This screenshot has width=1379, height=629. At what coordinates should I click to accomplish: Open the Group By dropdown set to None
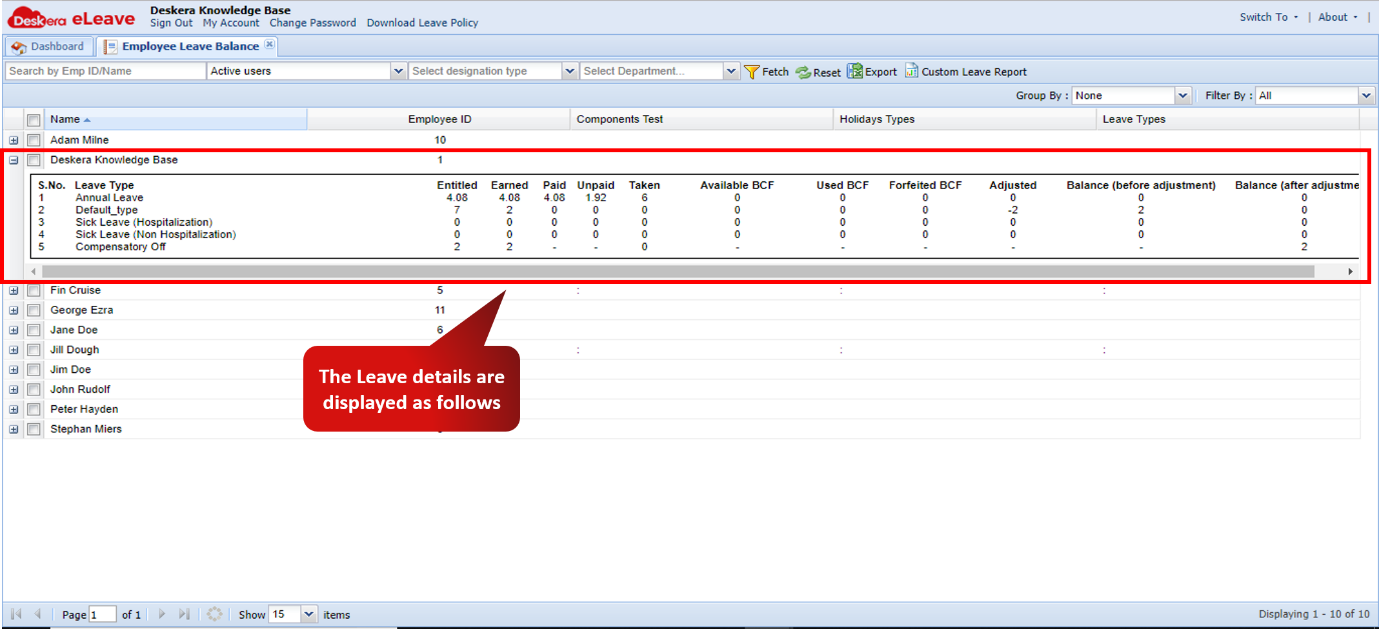1182,95
